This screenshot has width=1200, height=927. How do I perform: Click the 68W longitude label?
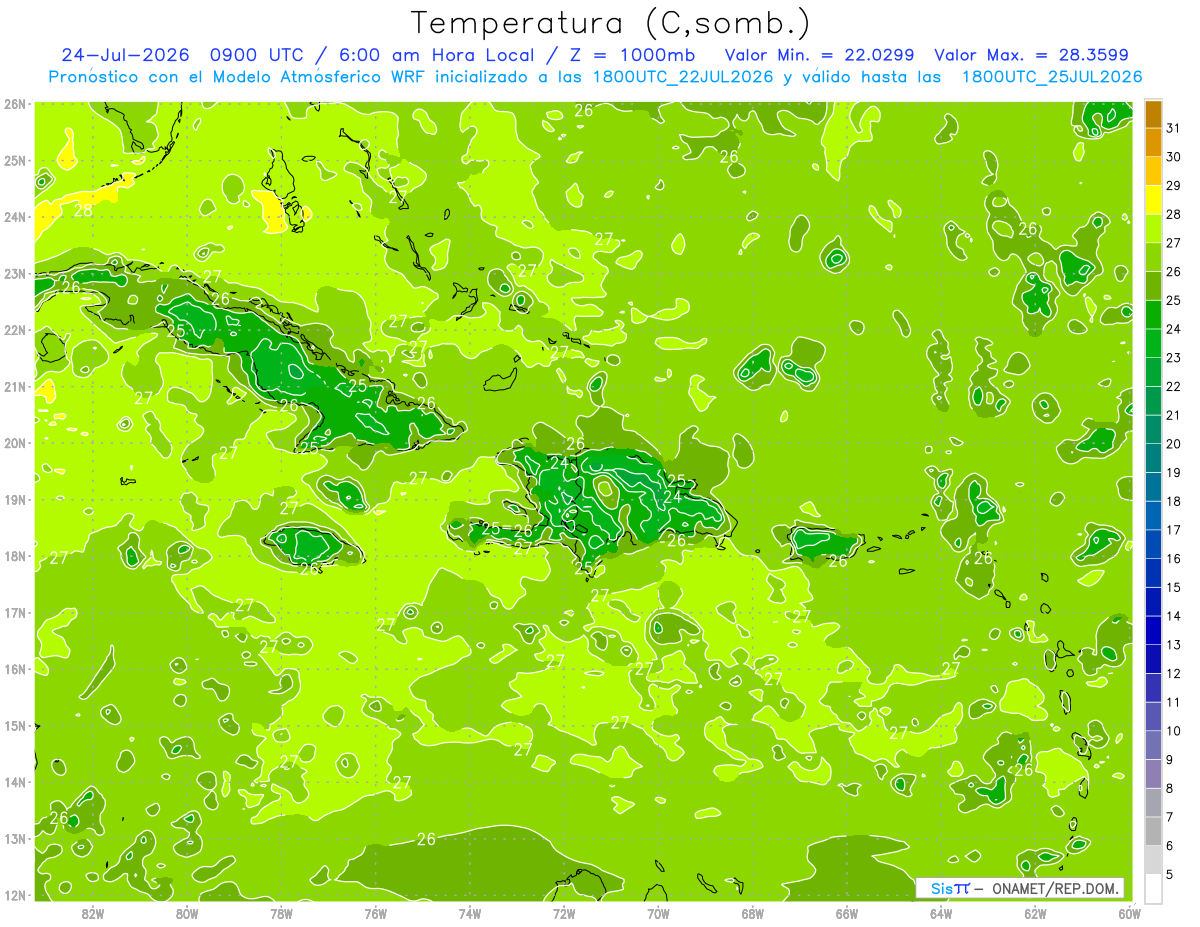[x=752, y=913]
